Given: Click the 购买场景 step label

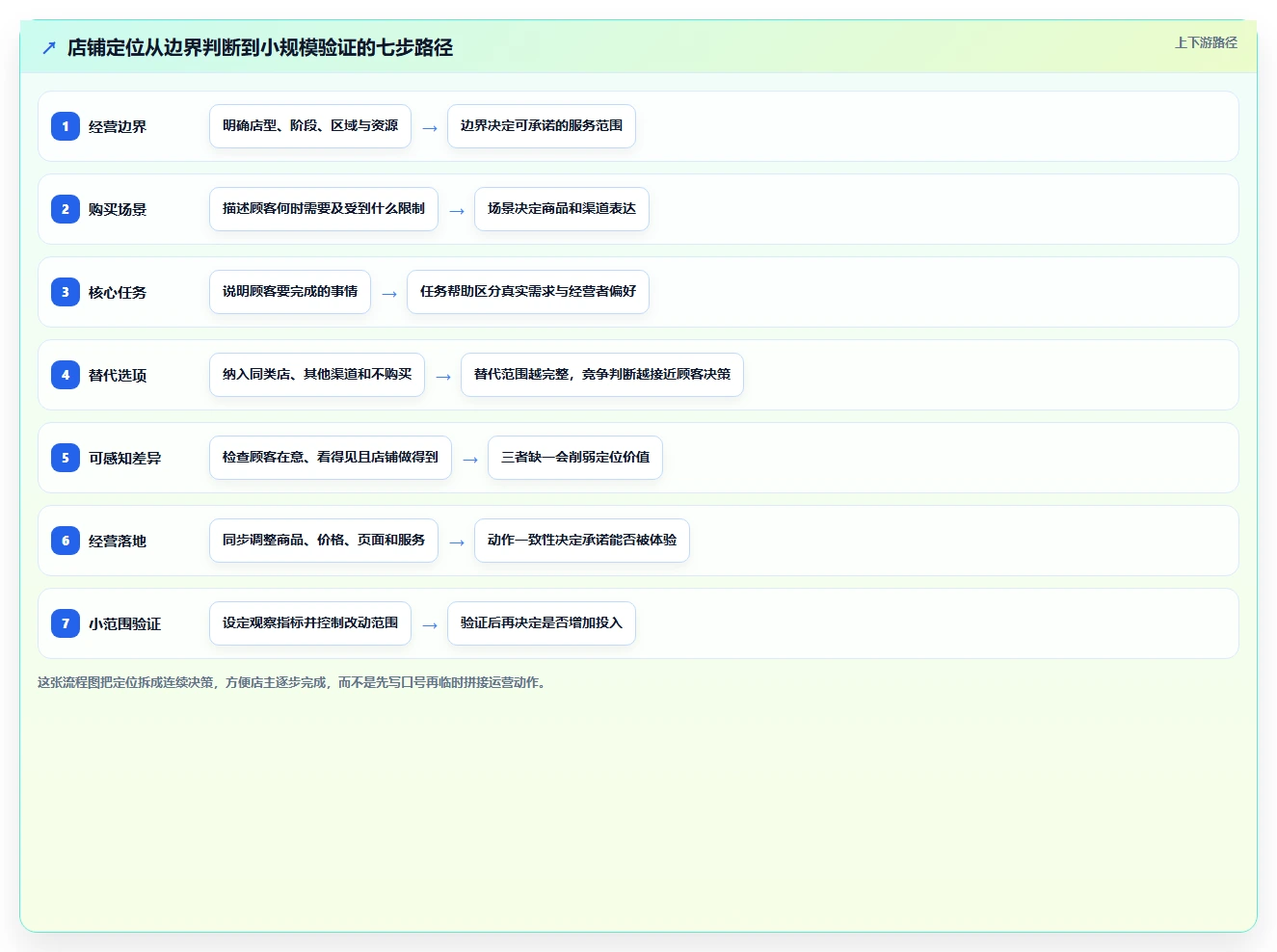Looking at the screenshot, I should coord(118,209).
